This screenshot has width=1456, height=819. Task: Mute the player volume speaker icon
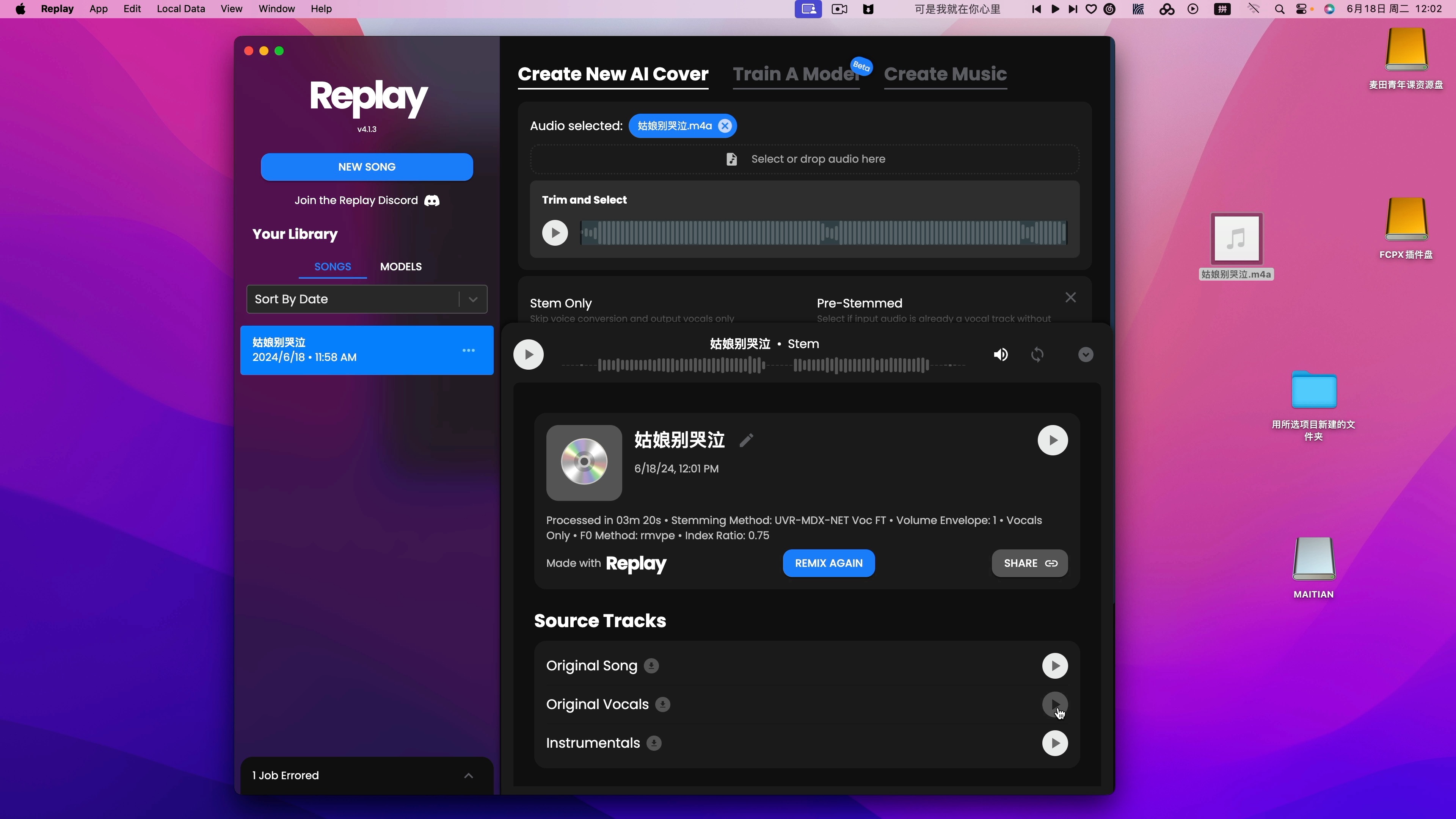click(x=1001, y=355)
